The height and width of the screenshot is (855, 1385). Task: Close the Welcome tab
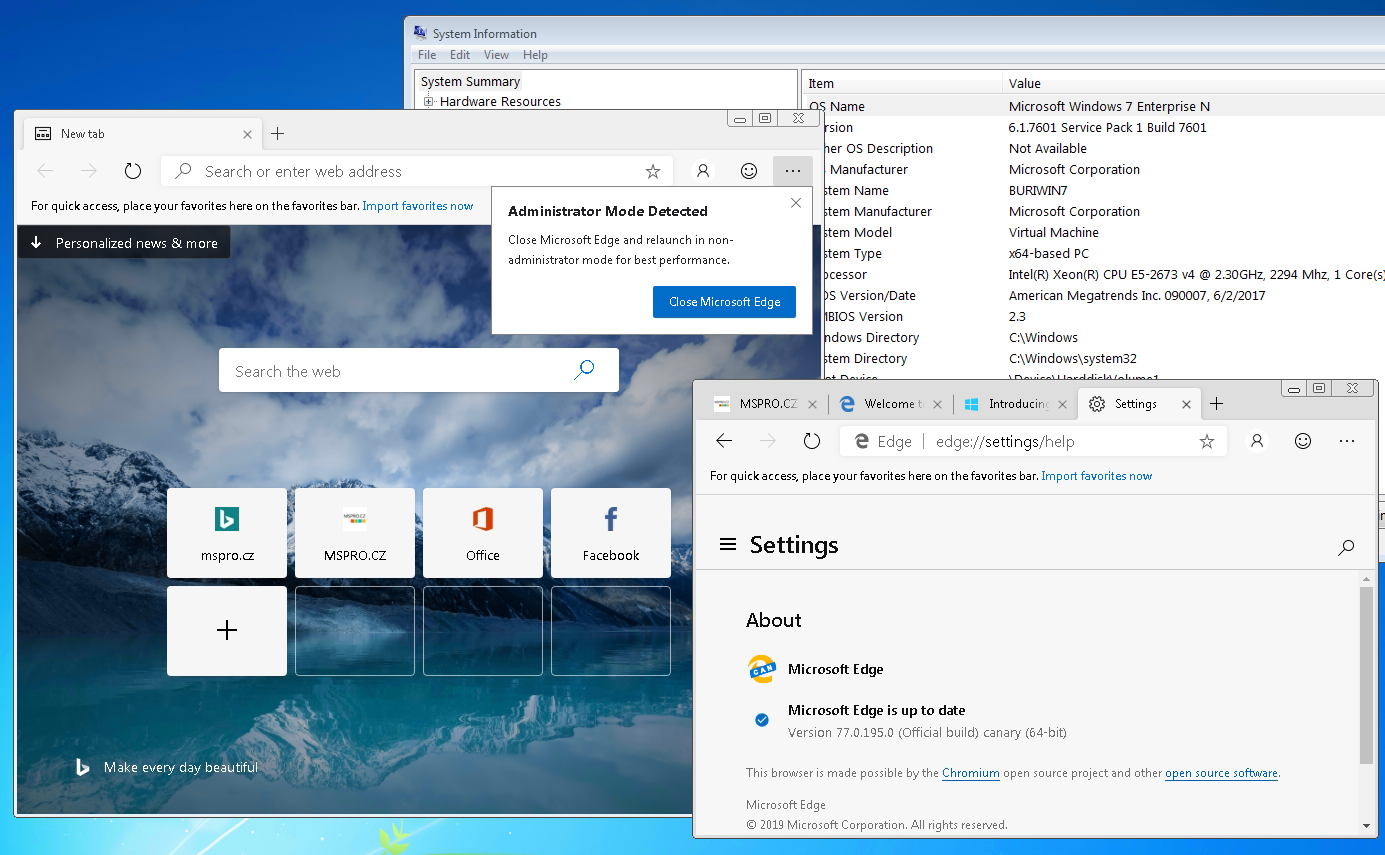click(x=938, y=405)
